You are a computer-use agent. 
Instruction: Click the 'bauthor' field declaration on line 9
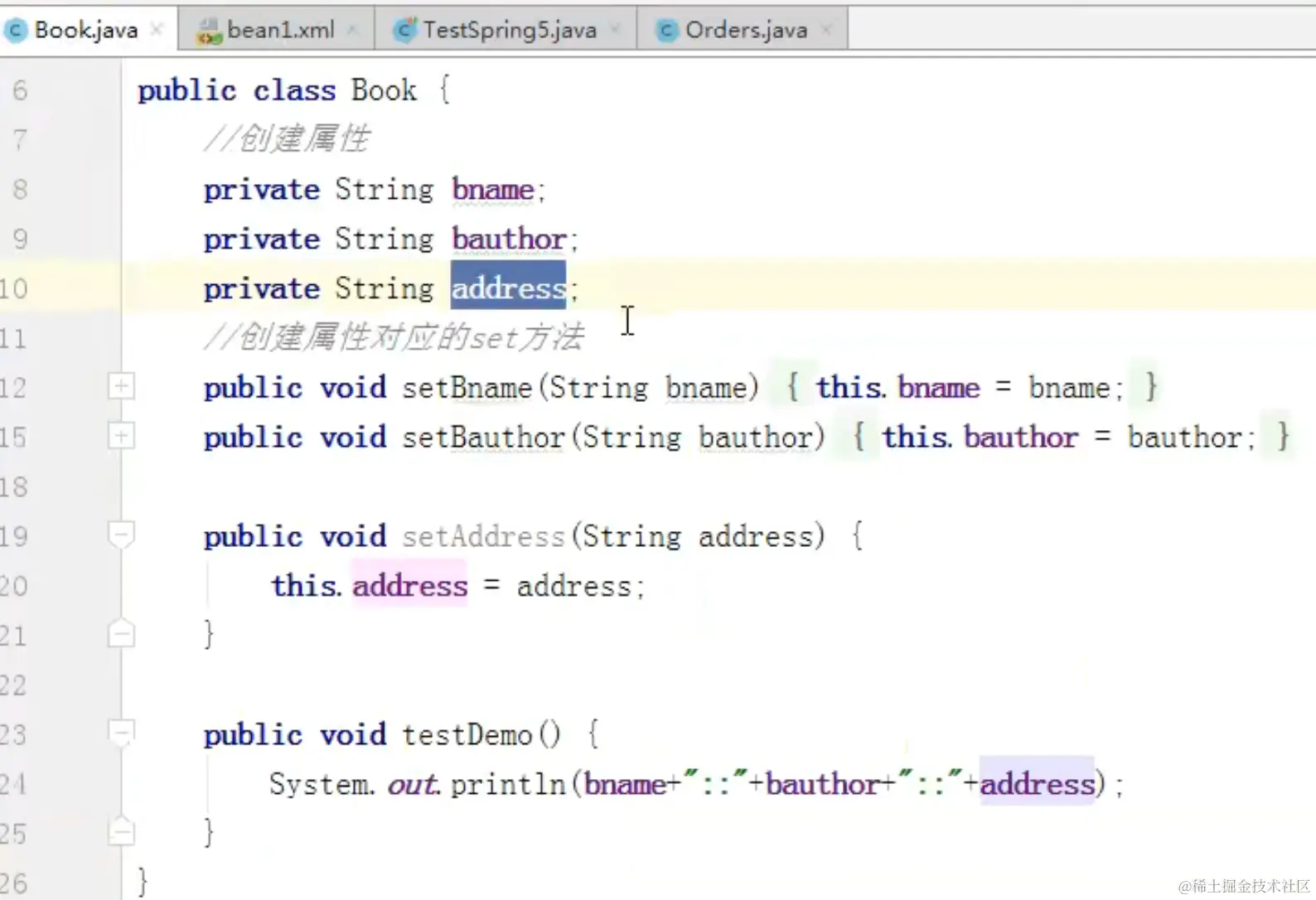click(x=509, y=239)
